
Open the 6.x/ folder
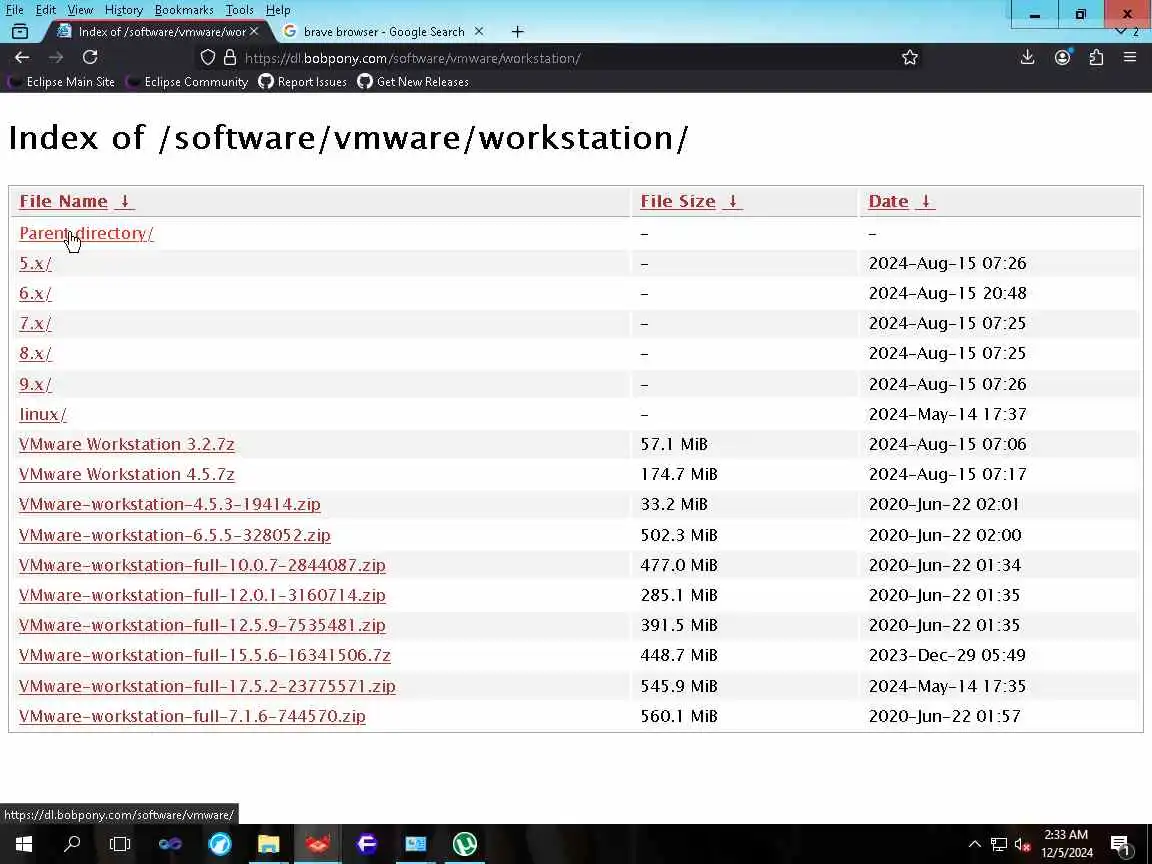(x=35, y=293)
